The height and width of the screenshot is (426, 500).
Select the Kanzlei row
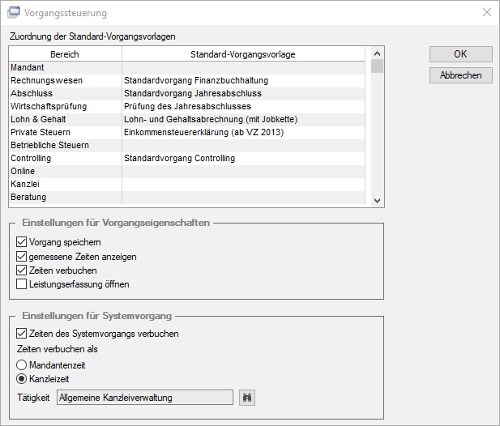[187, 184]
